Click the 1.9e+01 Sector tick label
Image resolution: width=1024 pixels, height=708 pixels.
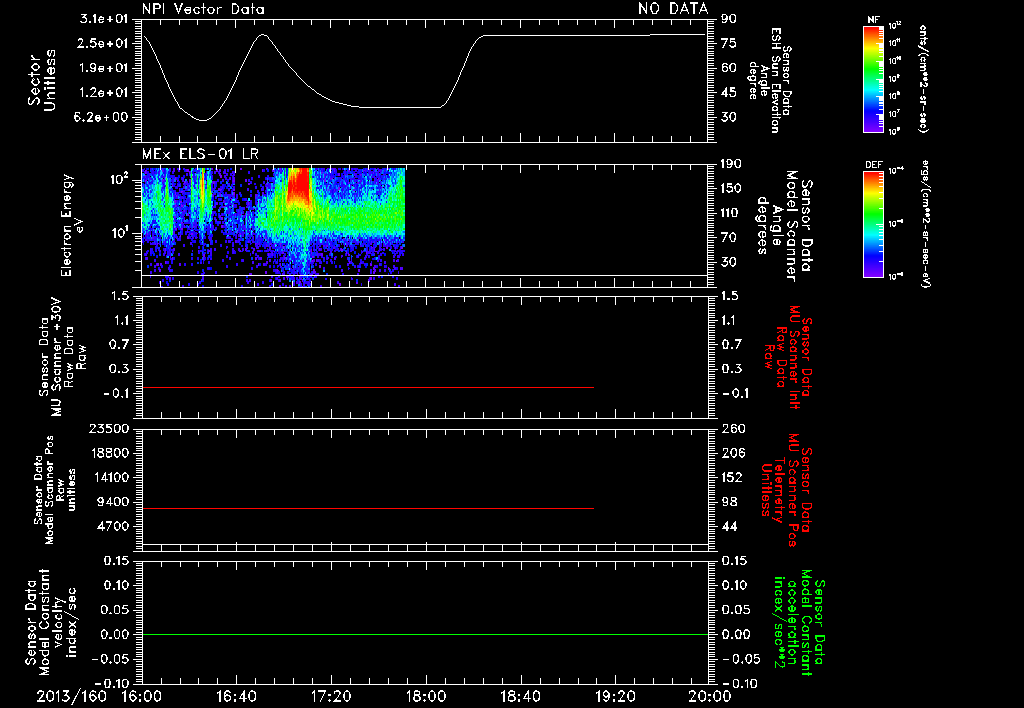click(104, 68)
